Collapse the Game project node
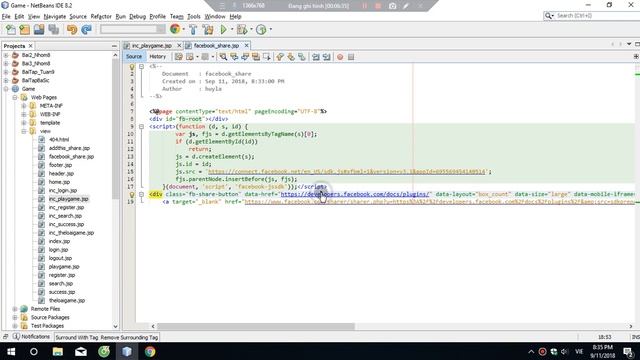 (6, 89)
